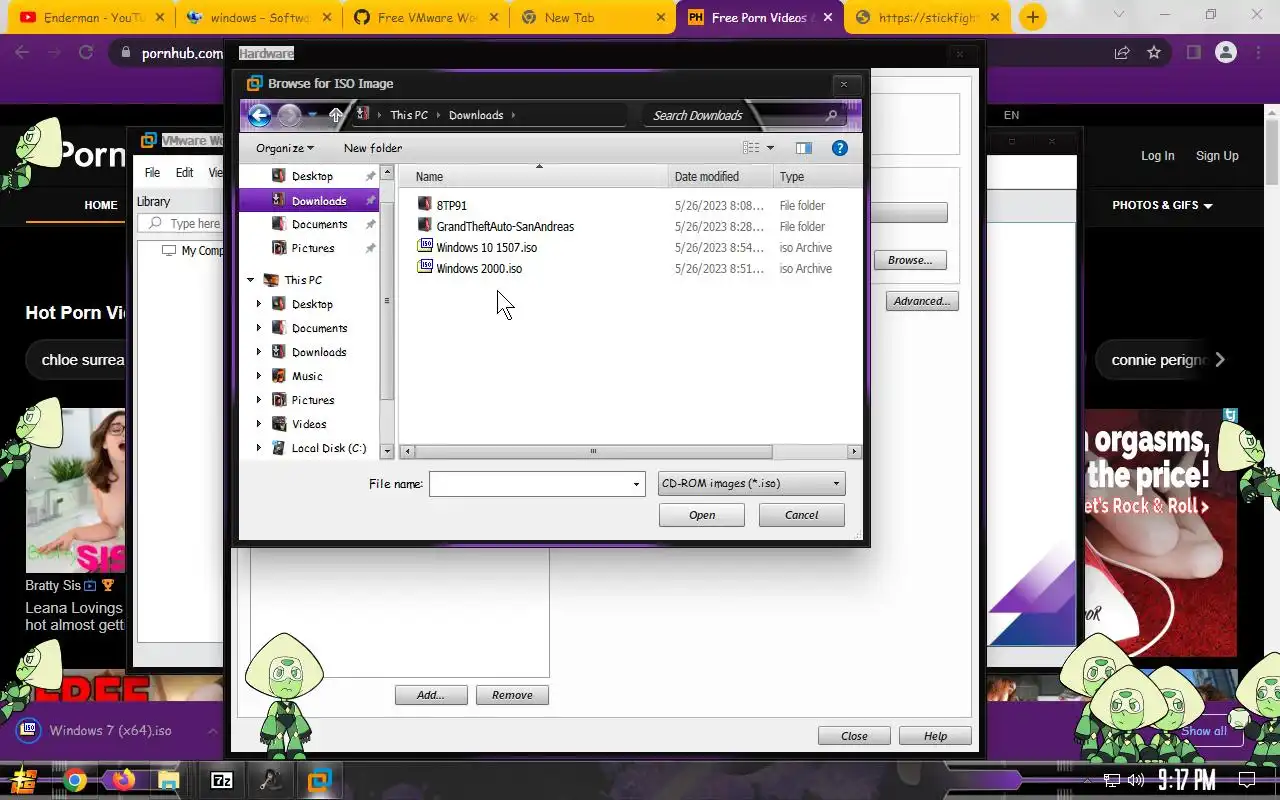Click the This PC breadcrumb in address bar
This screenshot has height=800, width=1280.
point(409,115)
